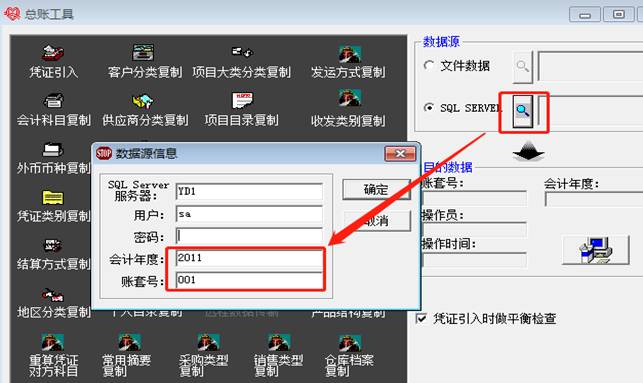Open 项目目录复制 icon
The image size is (643, 383).
click(x=242, y=100)
